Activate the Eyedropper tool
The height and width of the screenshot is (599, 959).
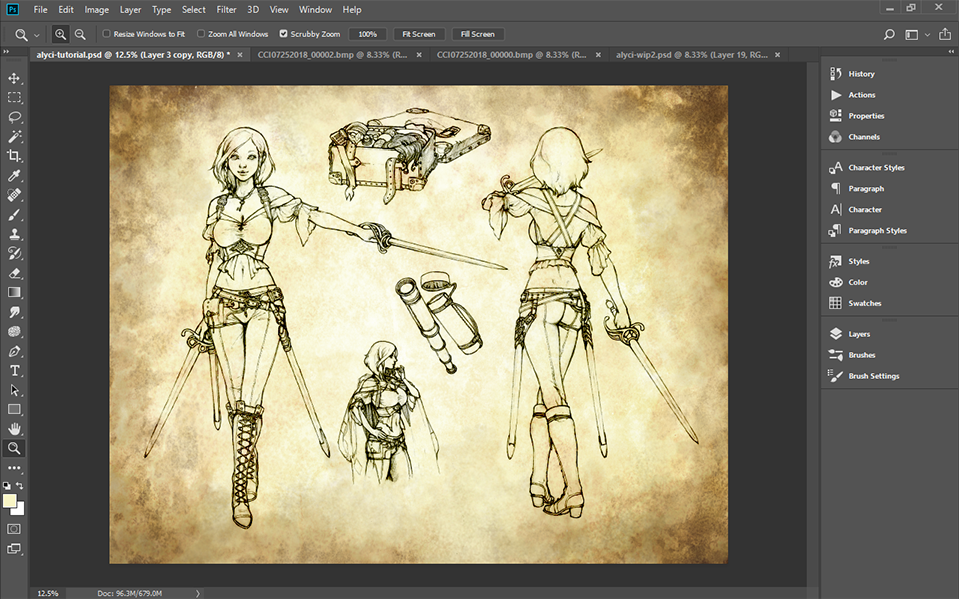[x=14, y=176]
